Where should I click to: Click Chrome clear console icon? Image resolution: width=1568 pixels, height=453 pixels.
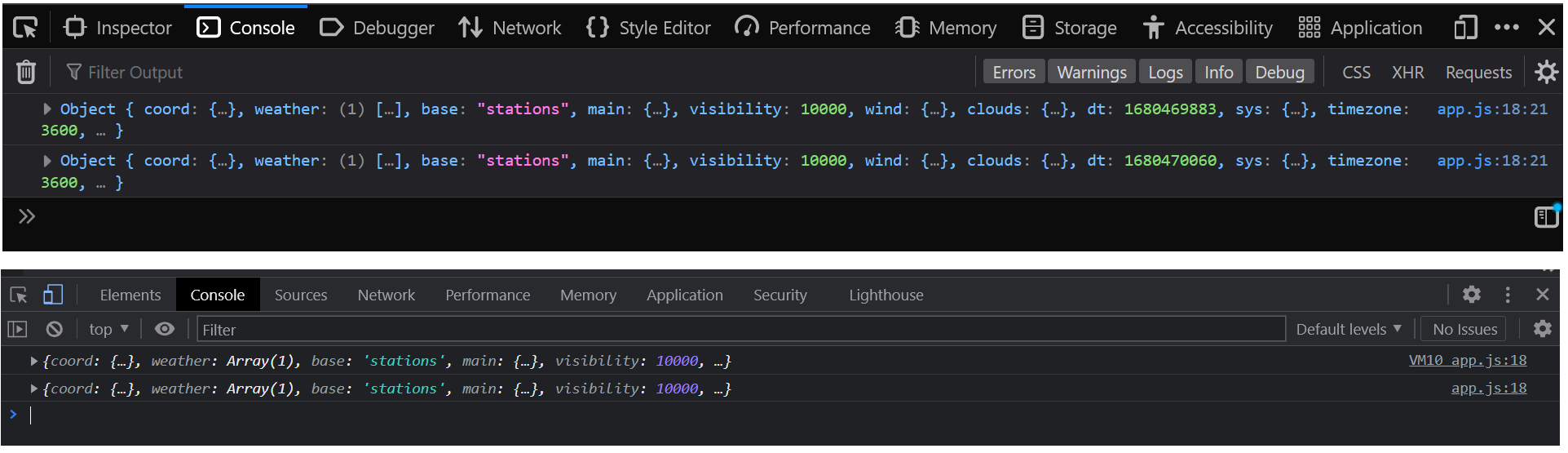pyautogui.click(x=54, y=329)
